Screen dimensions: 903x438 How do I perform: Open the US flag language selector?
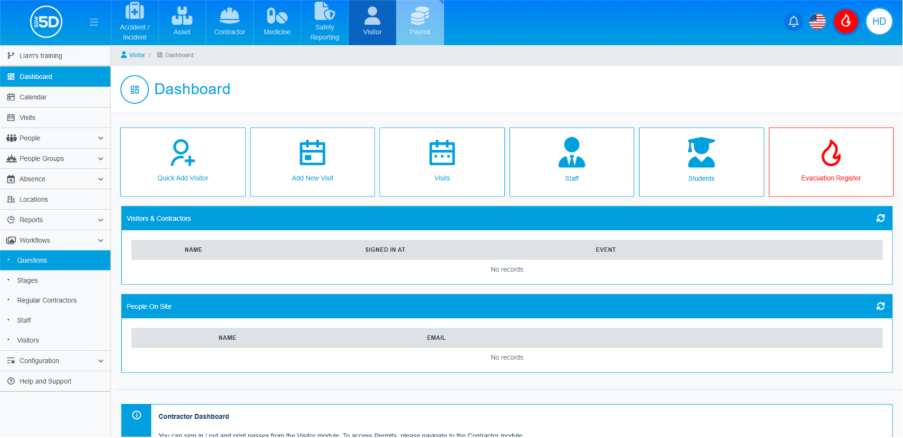tap(817, 21)
